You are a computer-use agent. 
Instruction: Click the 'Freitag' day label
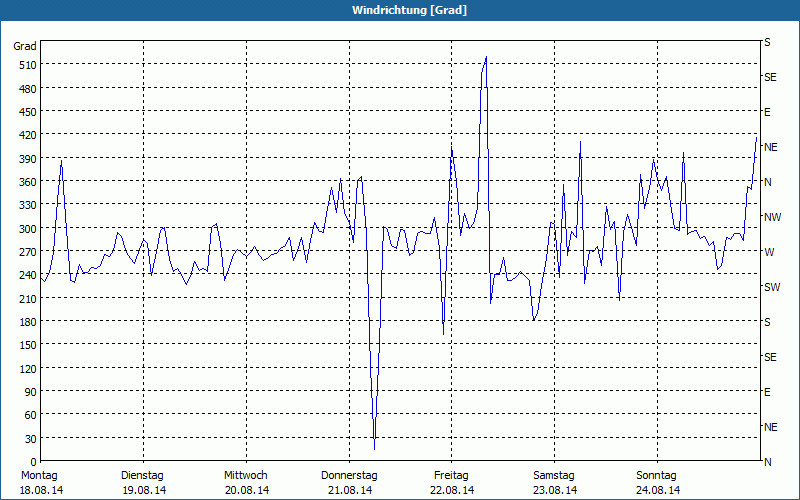tap(451, 476)
